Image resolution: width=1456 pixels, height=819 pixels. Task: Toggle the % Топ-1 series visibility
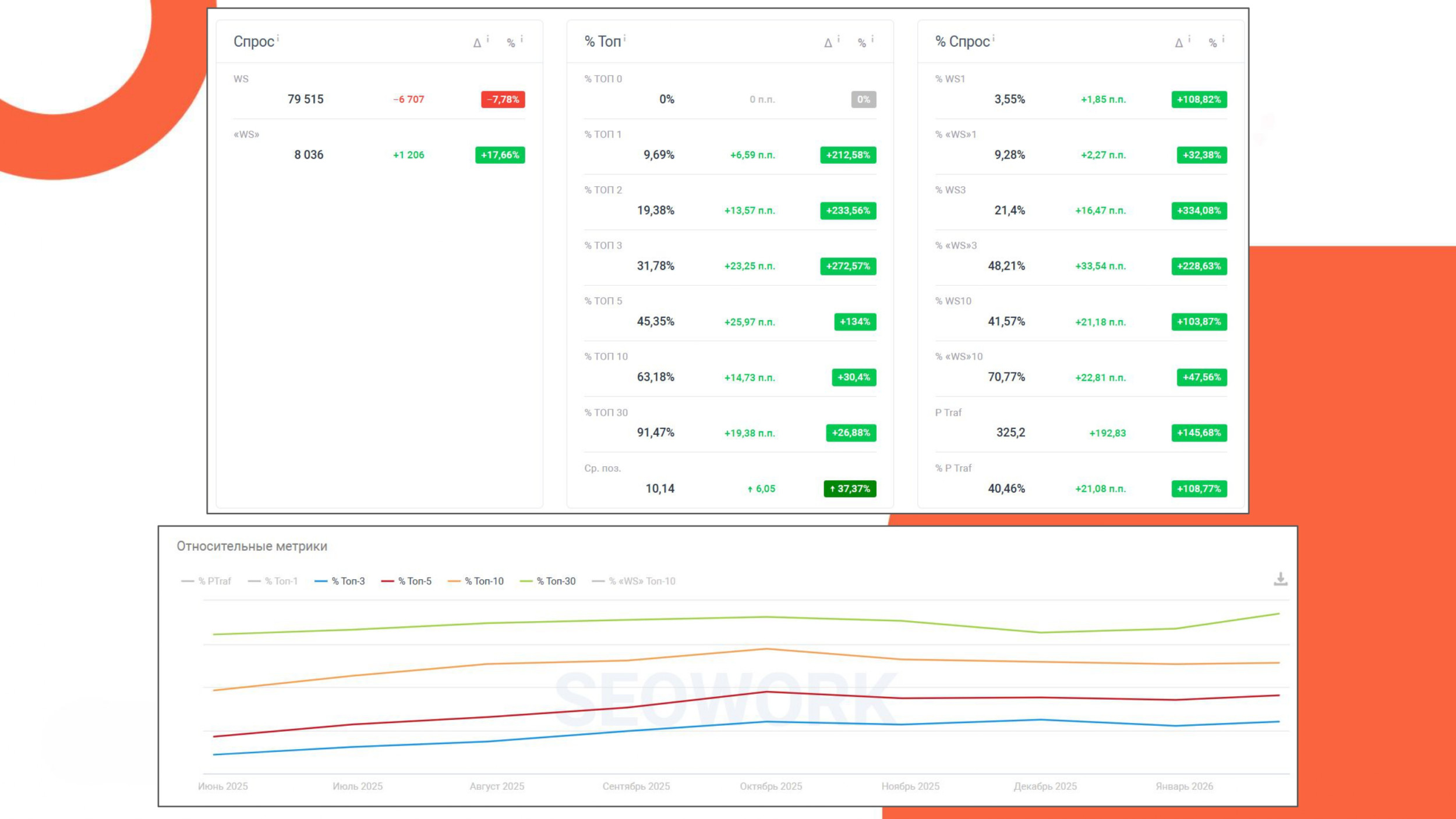[273, 581]
